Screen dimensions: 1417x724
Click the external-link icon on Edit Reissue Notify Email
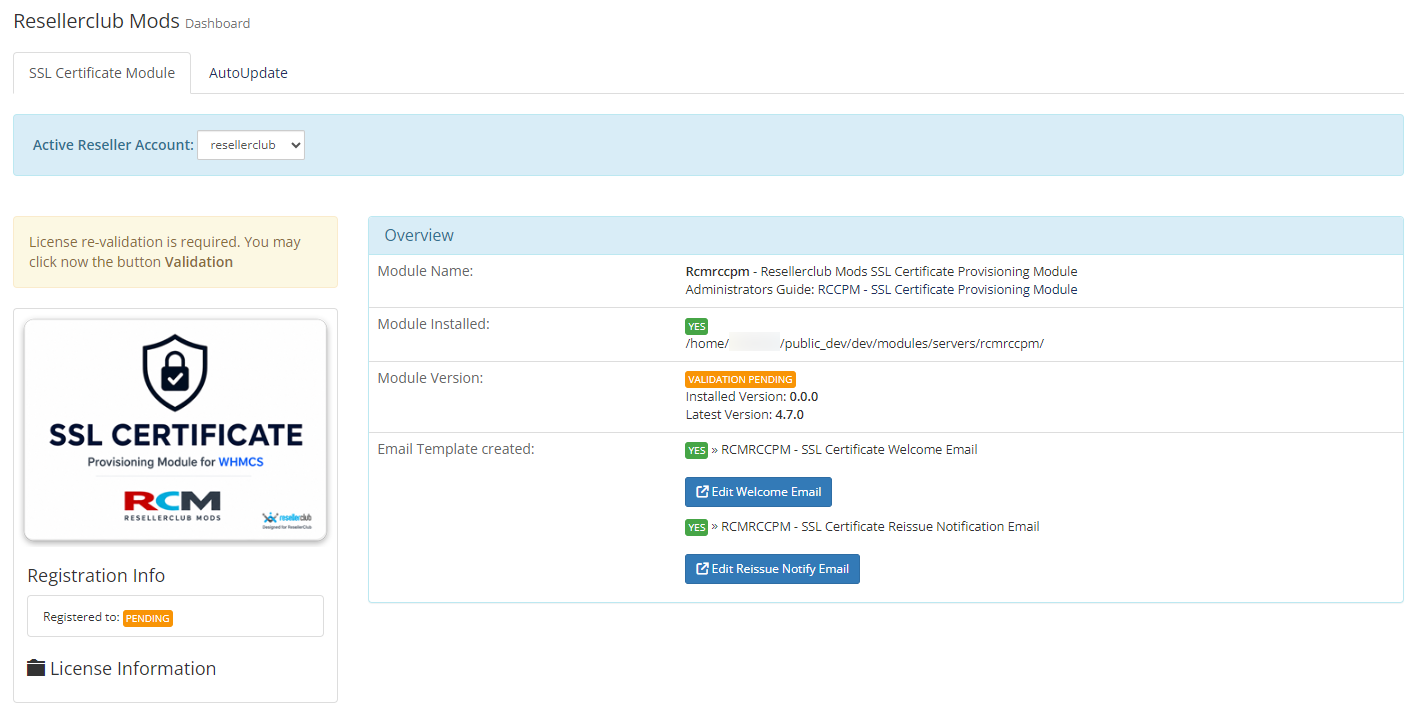click(x=702, y=569)
